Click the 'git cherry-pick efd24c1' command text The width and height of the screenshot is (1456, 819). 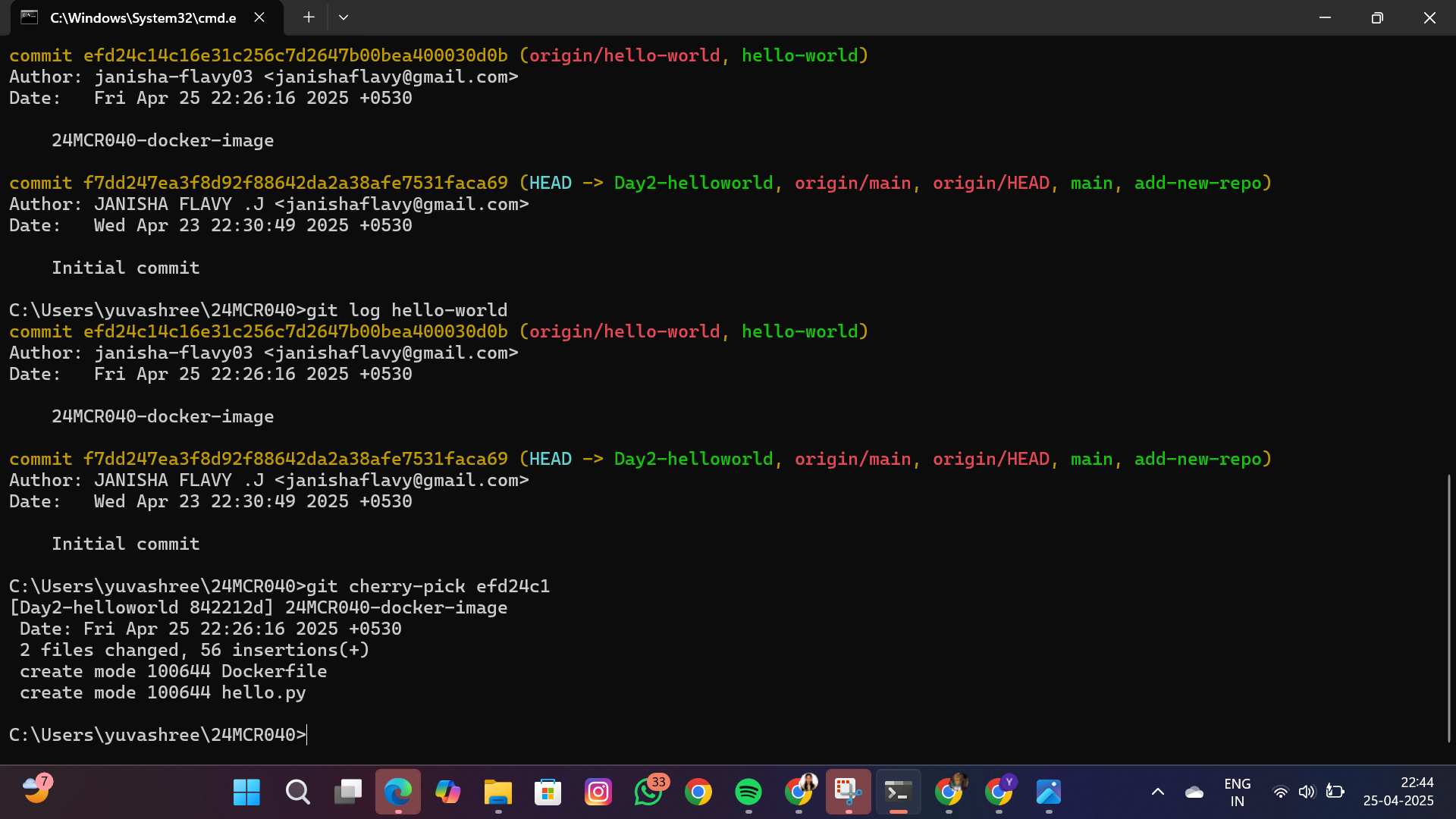[x=428, y=586]
